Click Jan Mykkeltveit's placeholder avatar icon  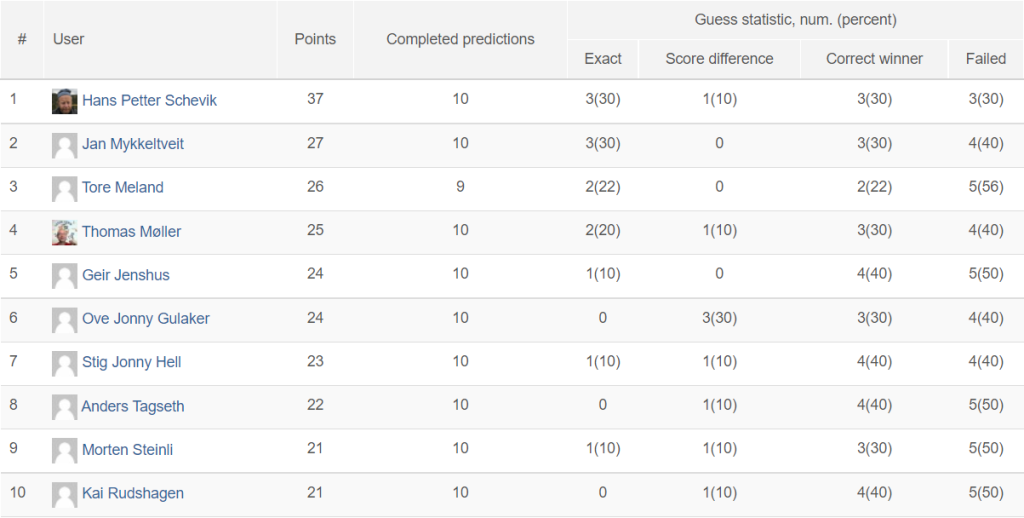click(x=65, y=145)
